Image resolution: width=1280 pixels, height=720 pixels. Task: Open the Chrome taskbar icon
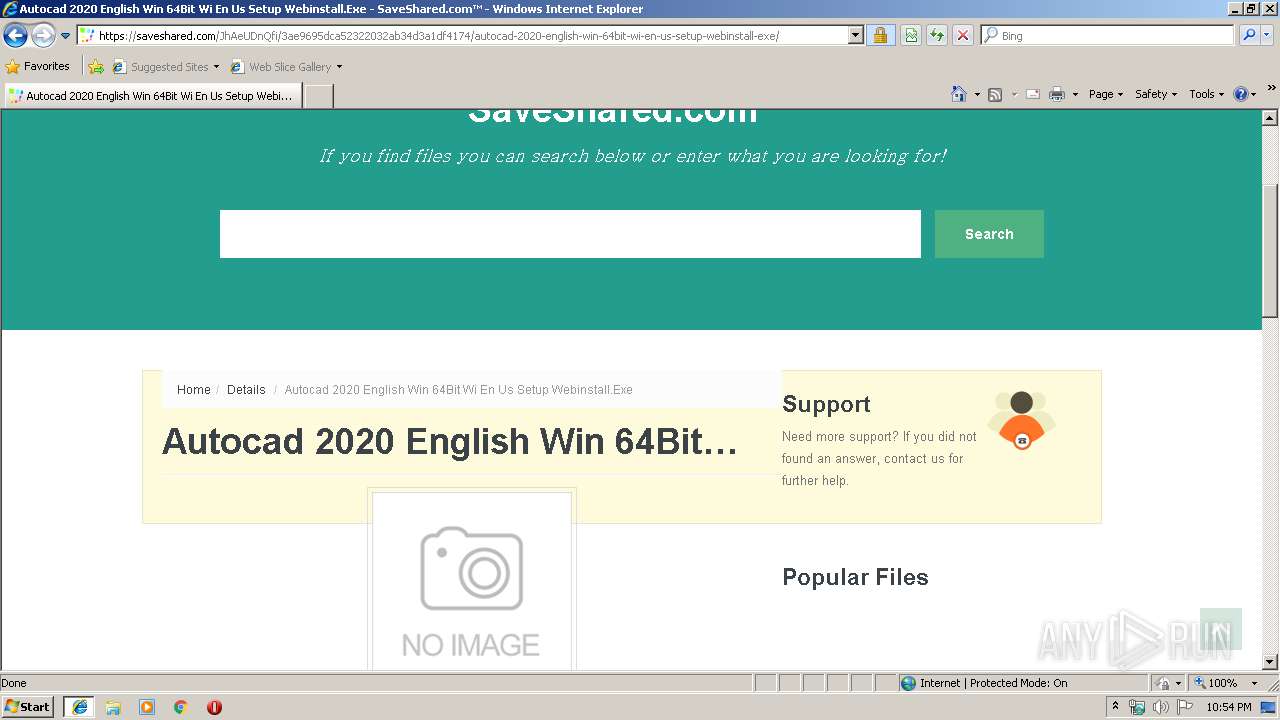click(x=181, y=707)
